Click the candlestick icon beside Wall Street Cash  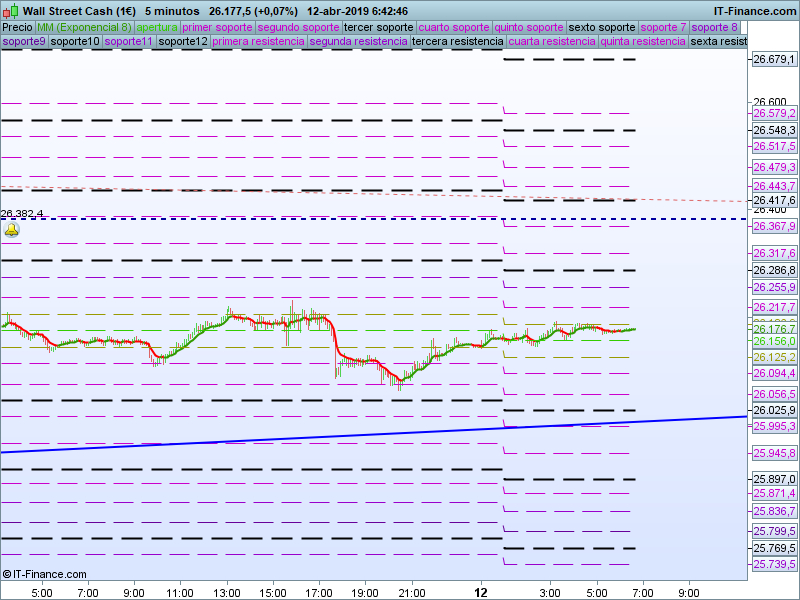(11, 10)
